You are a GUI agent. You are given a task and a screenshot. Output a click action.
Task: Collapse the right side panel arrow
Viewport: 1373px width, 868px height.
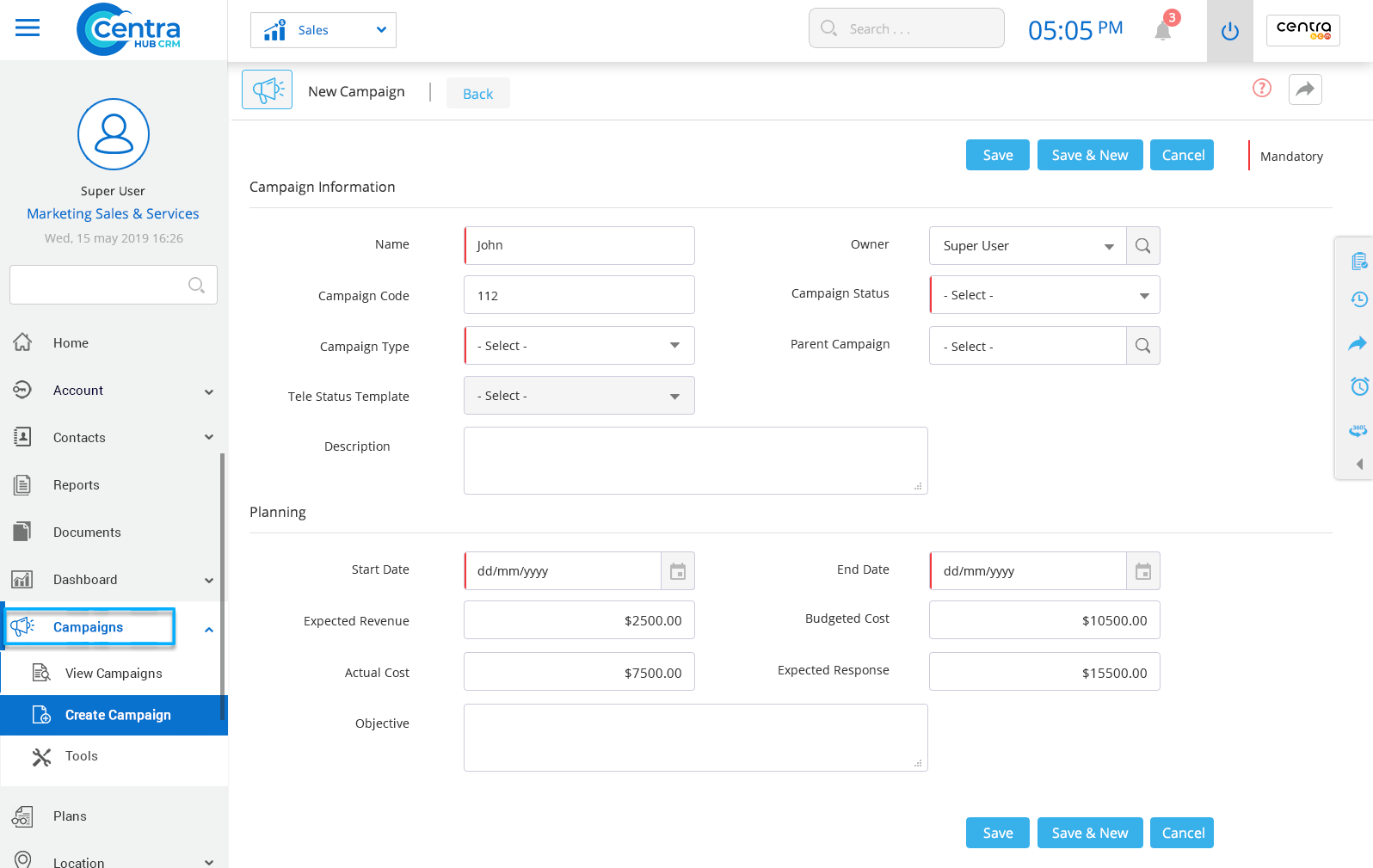coord(1360,465)
